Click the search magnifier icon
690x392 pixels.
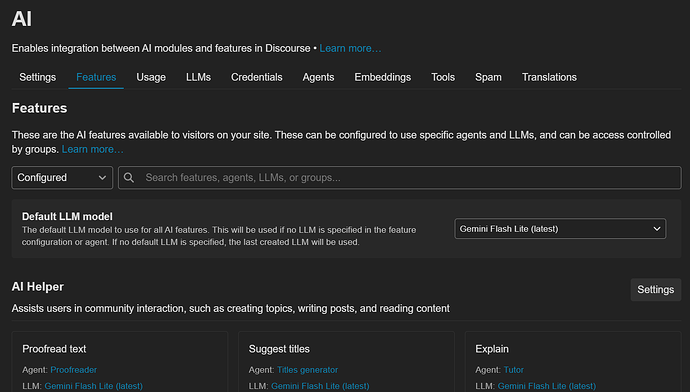129,178
